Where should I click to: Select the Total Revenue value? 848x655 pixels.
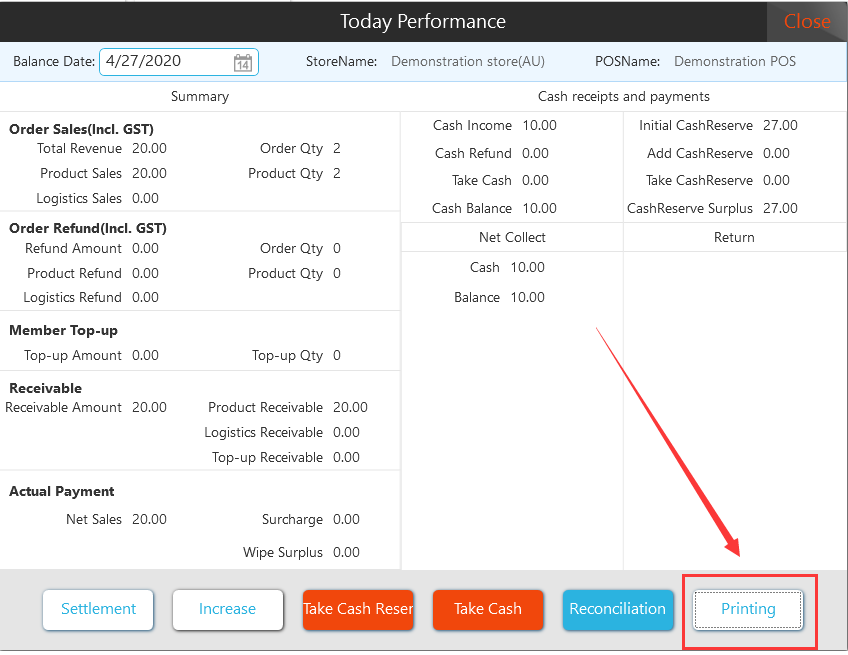click(149, 149)
